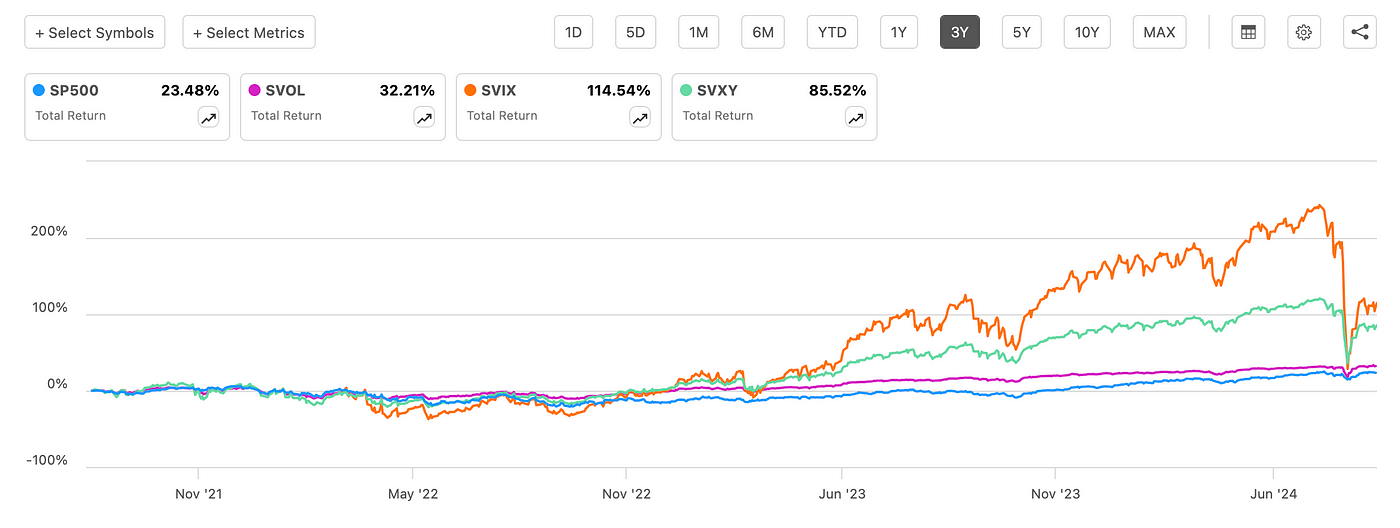Click Total Return under SVOL
Image resolution: width=1400 pixels, height=528 pixels.
(x=286, y=116)
